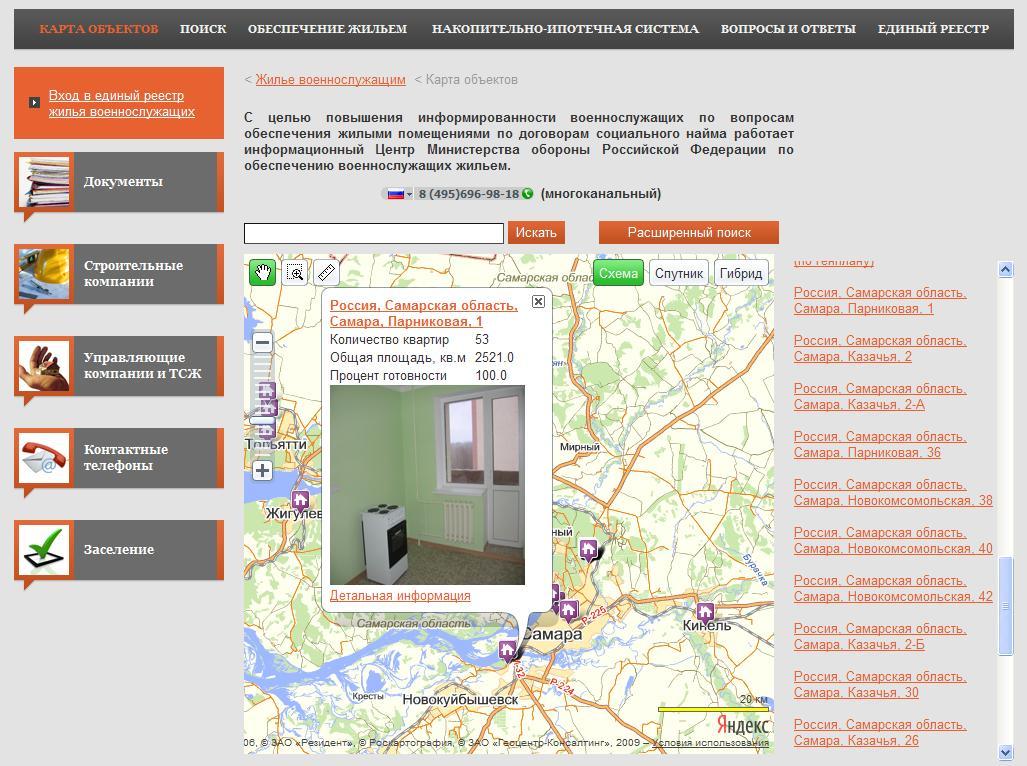Viewport: 1027px width, 766px height.
Task: Open the Вопросы и ответы menu item
Action: pos(788,29)
